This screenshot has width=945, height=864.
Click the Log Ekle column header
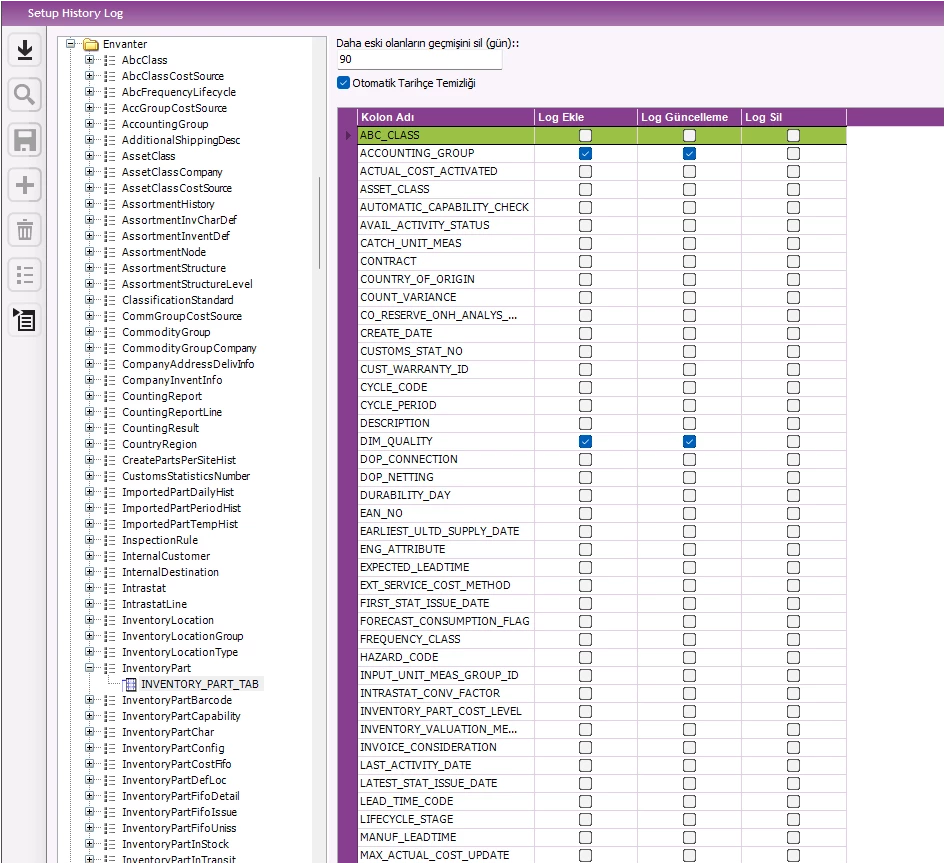click(x=586, y=117)
